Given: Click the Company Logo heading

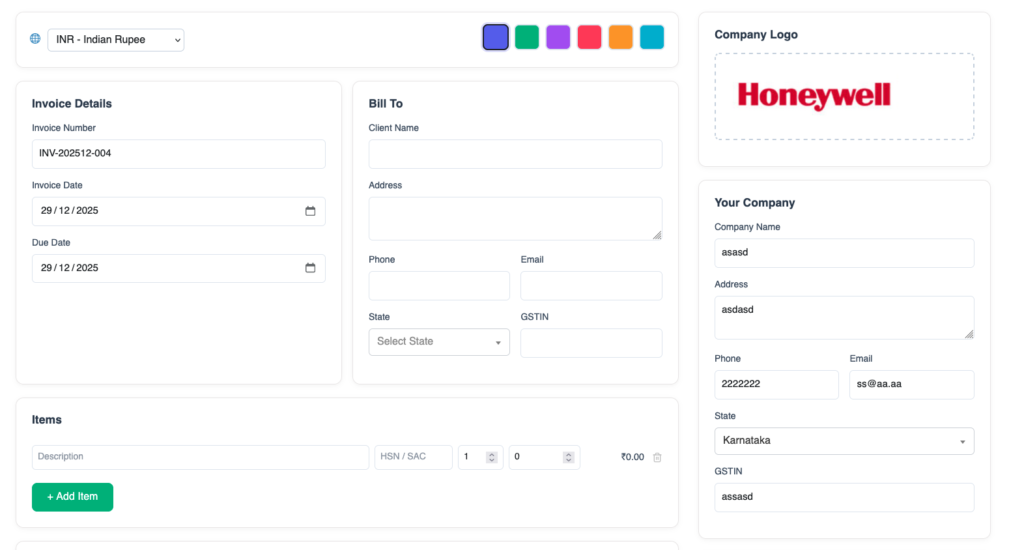Looking at the screenshot, I should (756, 35).
